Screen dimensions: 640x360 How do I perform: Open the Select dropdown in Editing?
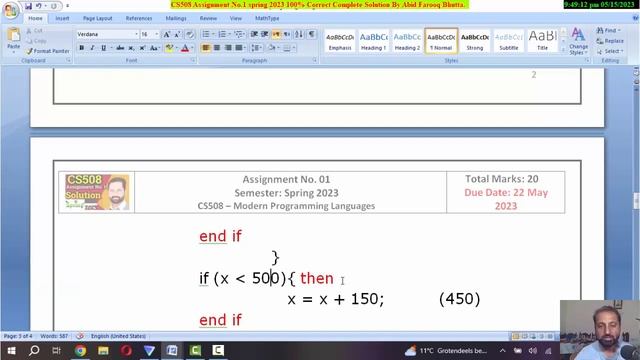(610, 51)
